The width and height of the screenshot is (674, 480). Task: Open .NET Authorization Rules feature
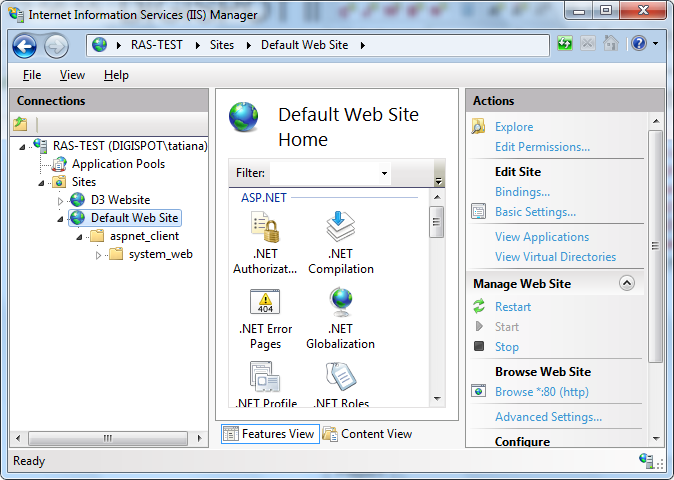(265, 243)
